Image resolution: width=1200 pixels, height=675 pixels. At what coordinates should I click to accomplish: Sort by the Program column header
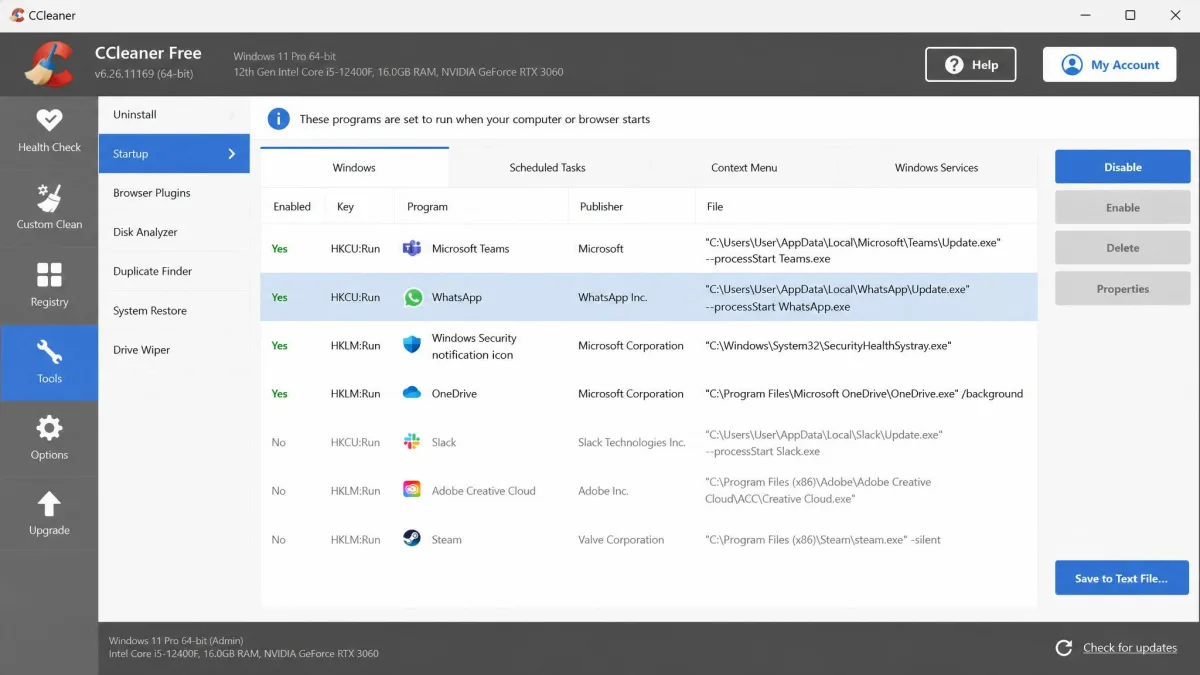pyautogui.click(x=427, y=207)
